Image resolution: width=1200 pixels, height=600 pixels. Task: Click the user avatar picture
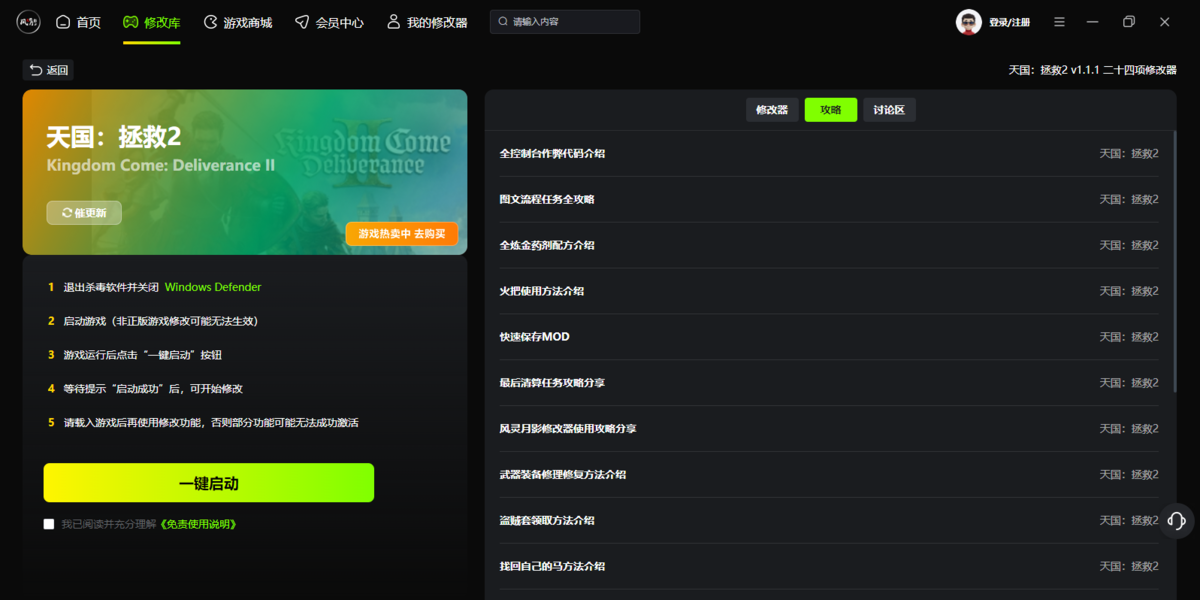tap(968, 22)
